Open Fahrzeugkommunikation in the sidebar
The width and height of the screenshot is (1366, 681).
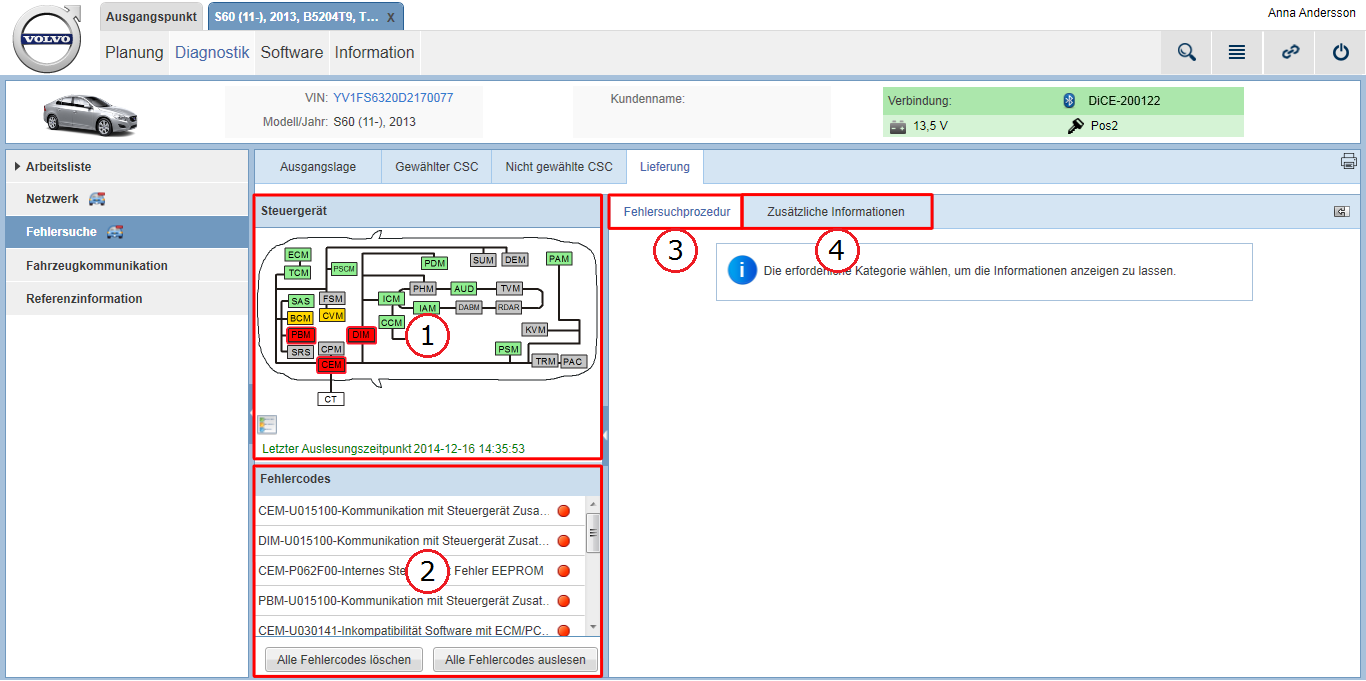point(127,266)
